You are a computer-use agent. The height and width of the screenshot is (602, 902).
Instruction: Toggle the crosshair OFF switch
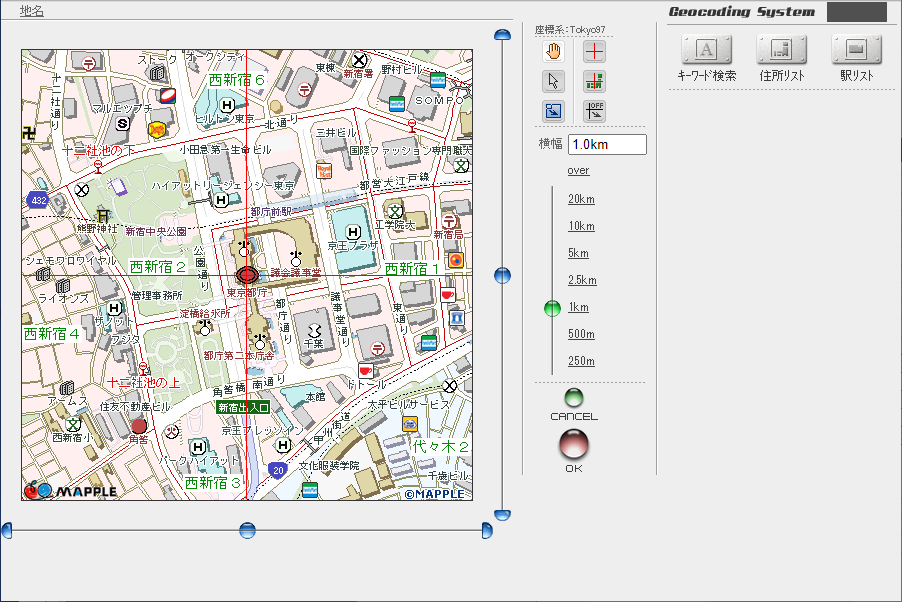tap(594, 111)
